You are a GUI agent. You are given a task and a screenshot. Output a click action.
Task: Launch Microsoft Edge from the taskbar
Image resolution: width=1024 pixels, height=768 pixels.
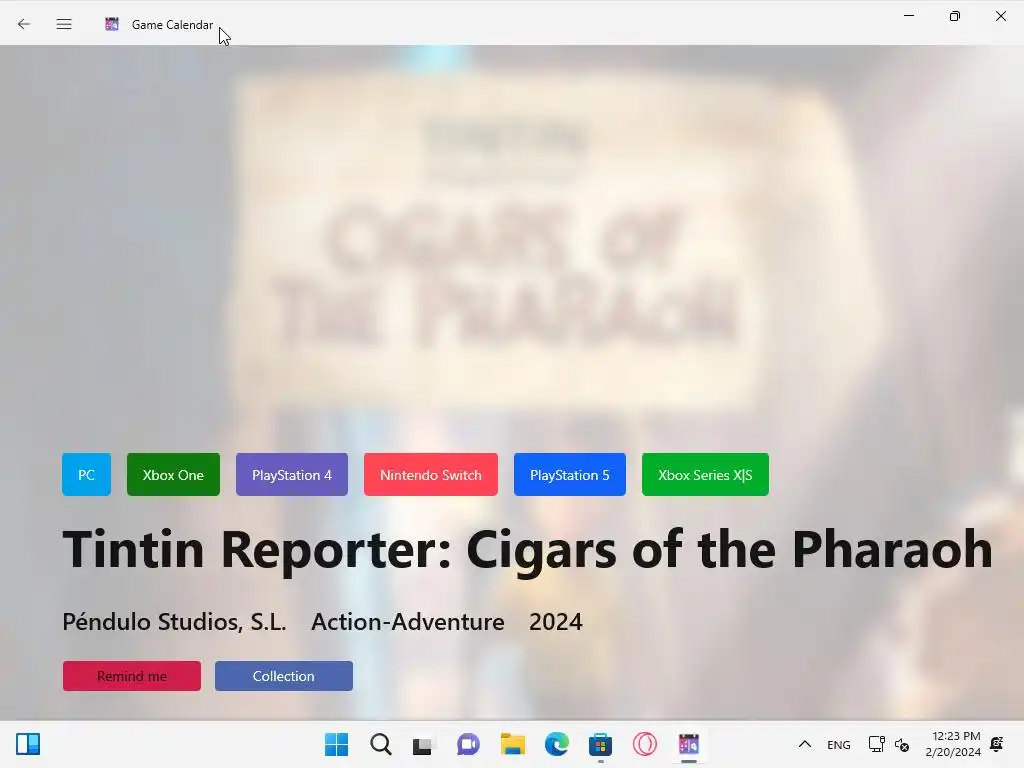[x=556, y=744]
